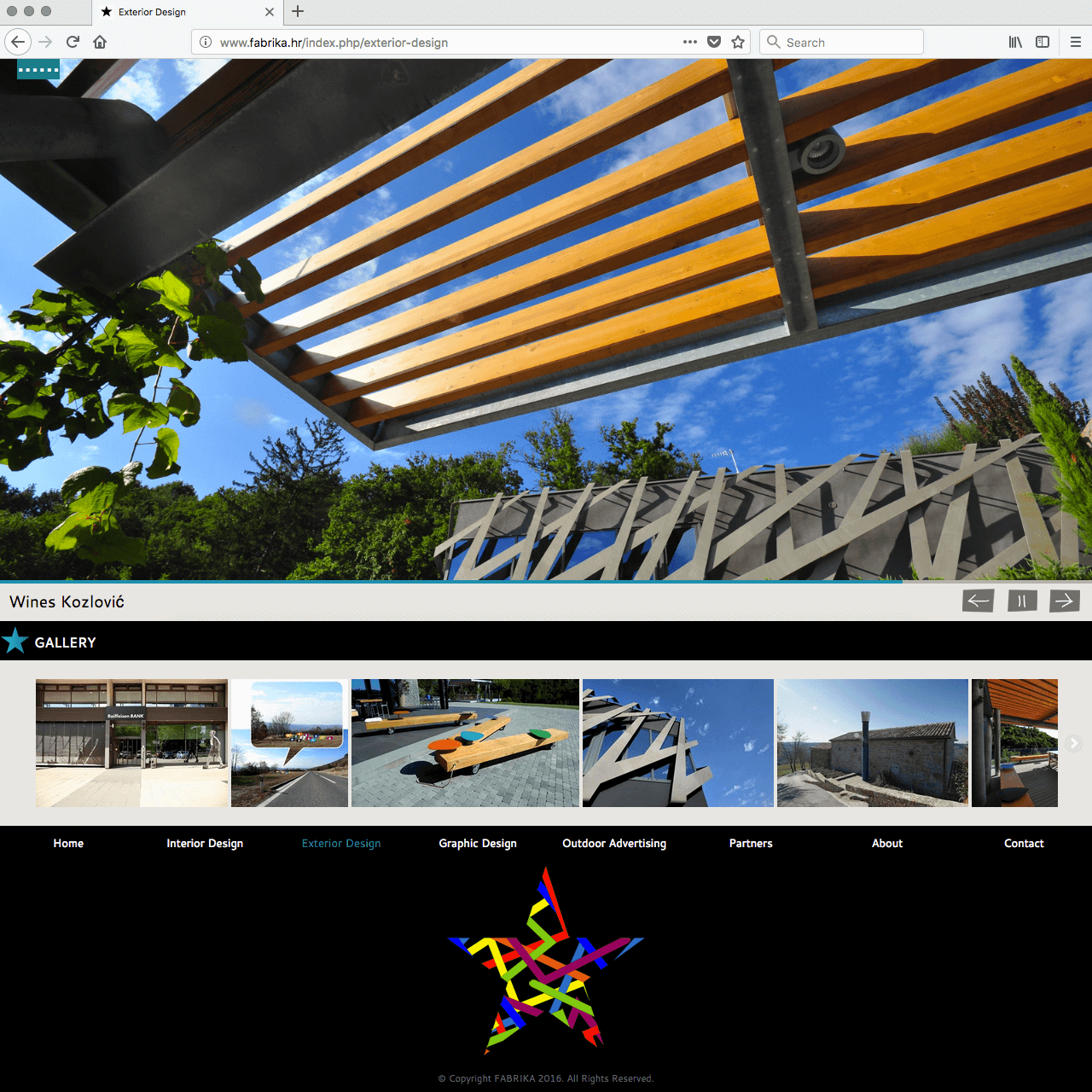
Task: Navigate to Graphic Design menu item
Action: [478, 843]
